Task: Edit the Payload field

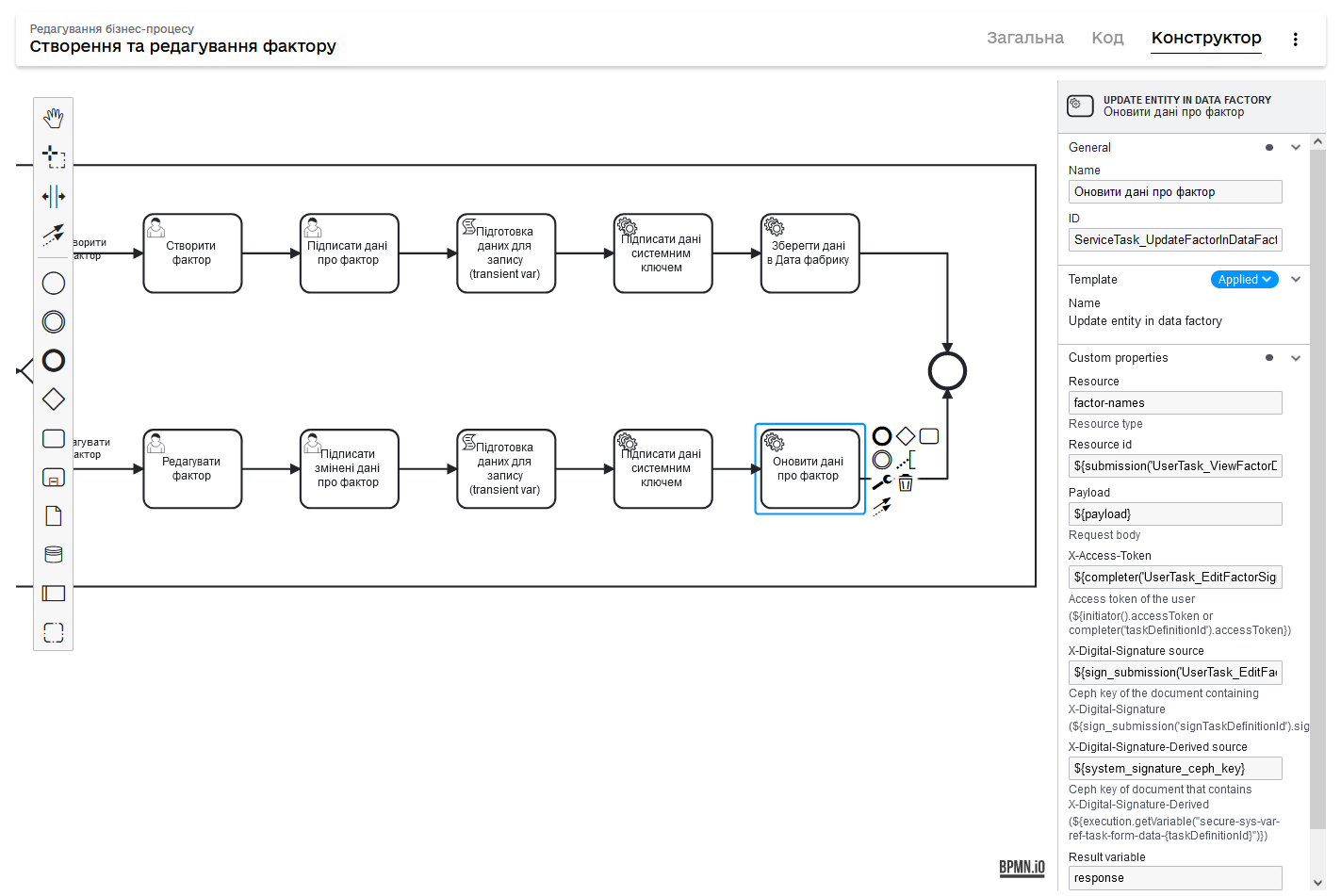Action: tap(1175, 513)
